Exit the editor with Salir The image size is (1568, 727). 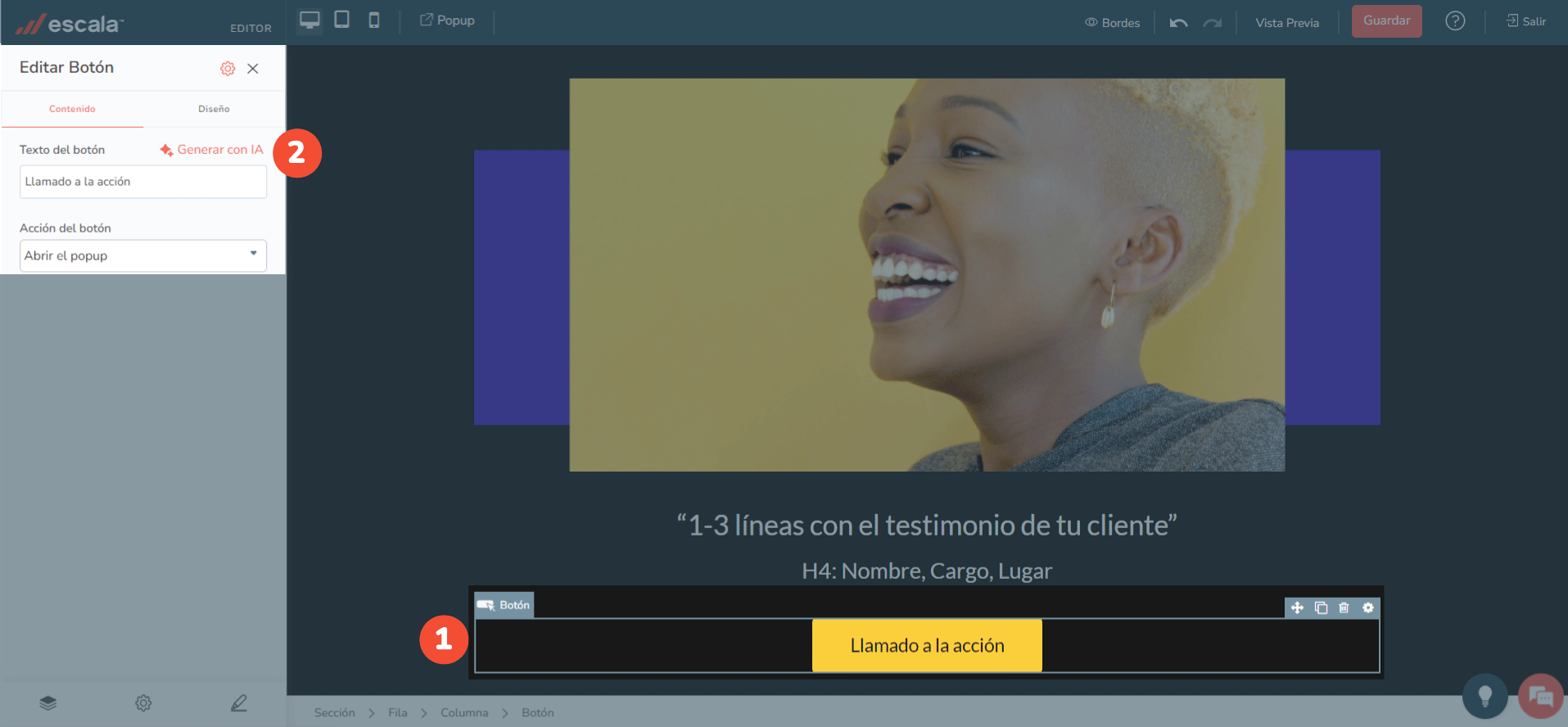point(1526,21)
